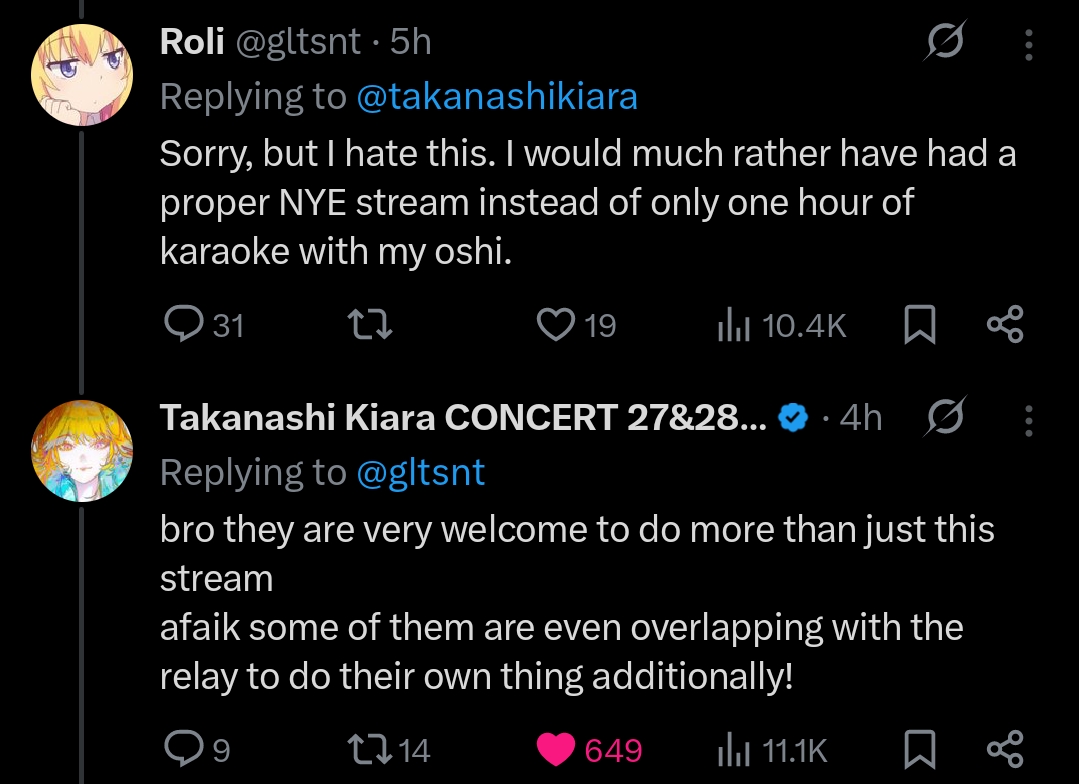Open replies on Roli's tweet

(x=183, y=325)
